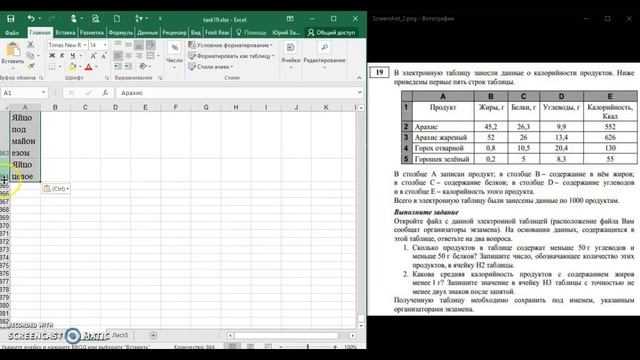Toggle underline formatting (Ч)

(x=73, y=56)
